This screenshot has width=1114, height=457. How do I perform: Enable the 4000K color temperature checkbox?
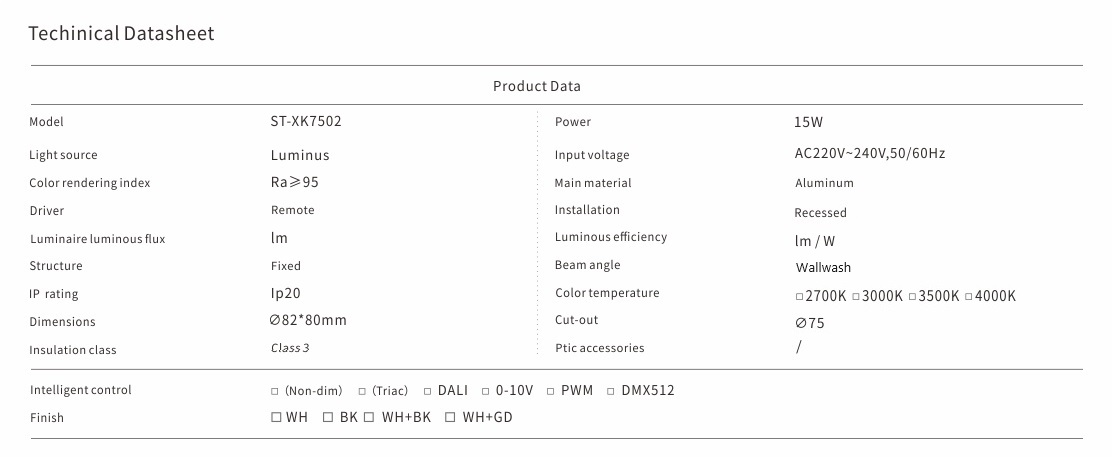(x=969, y=297)
